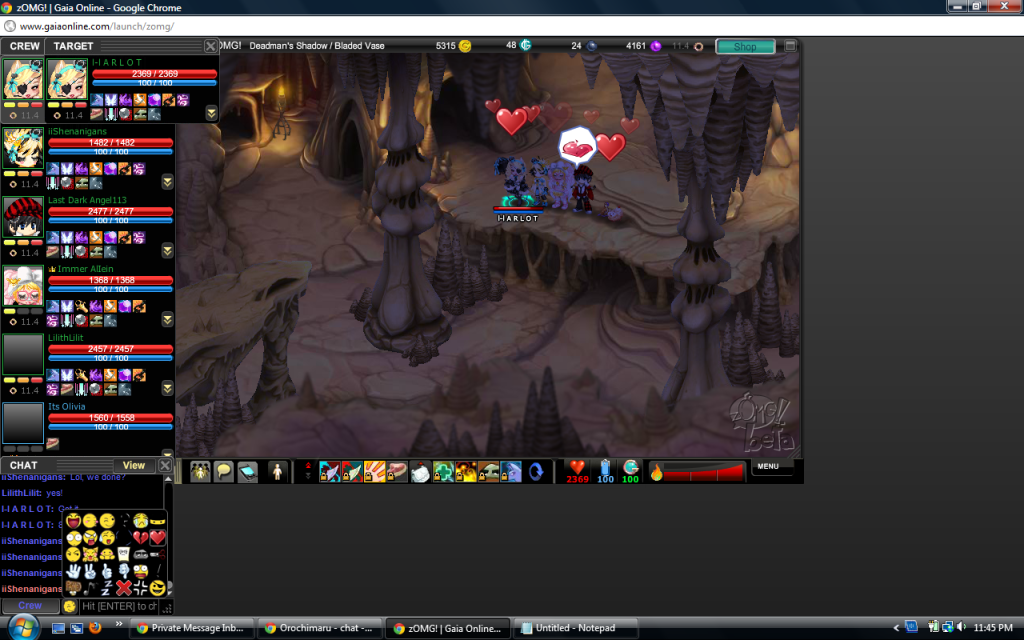Activate the orange hand slash ring
This screenshot has height=640, width=1024.
tap(375, 472)
